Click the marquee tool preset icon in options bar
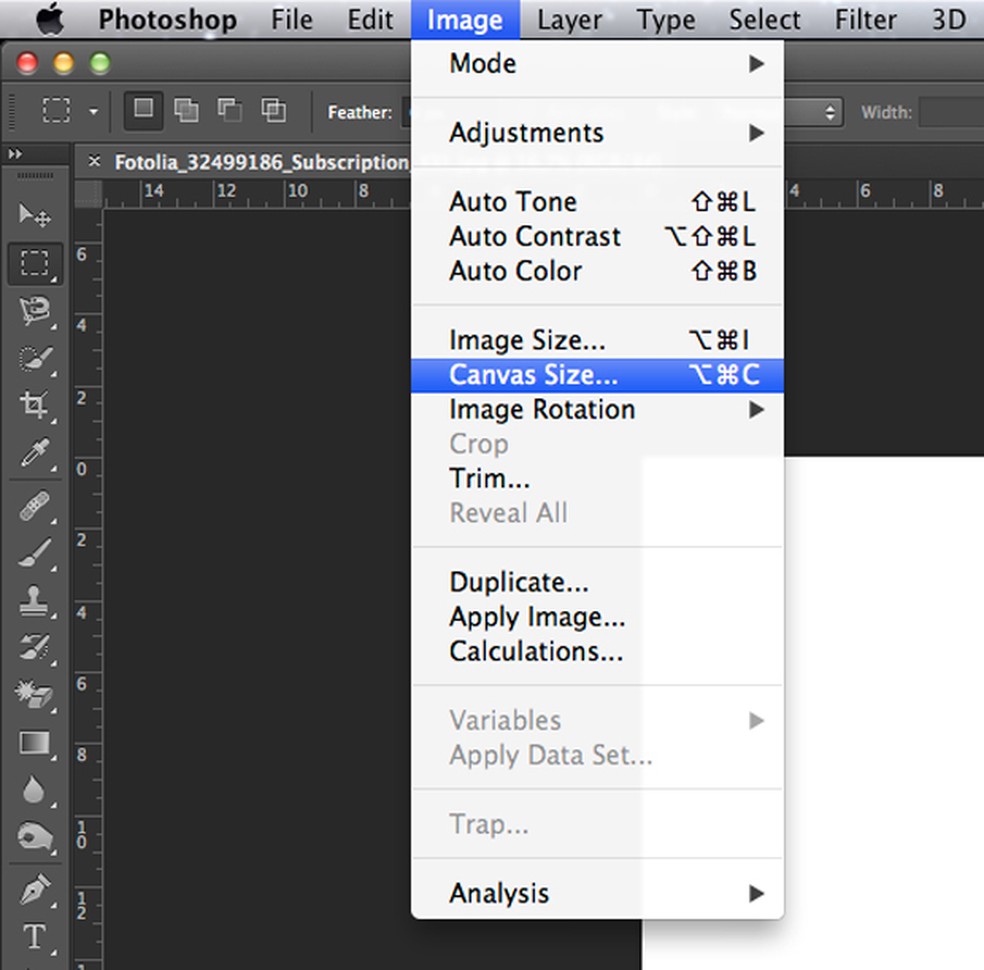Image resolution: width=984 pixels, height=970 pixels. [56, 110]
